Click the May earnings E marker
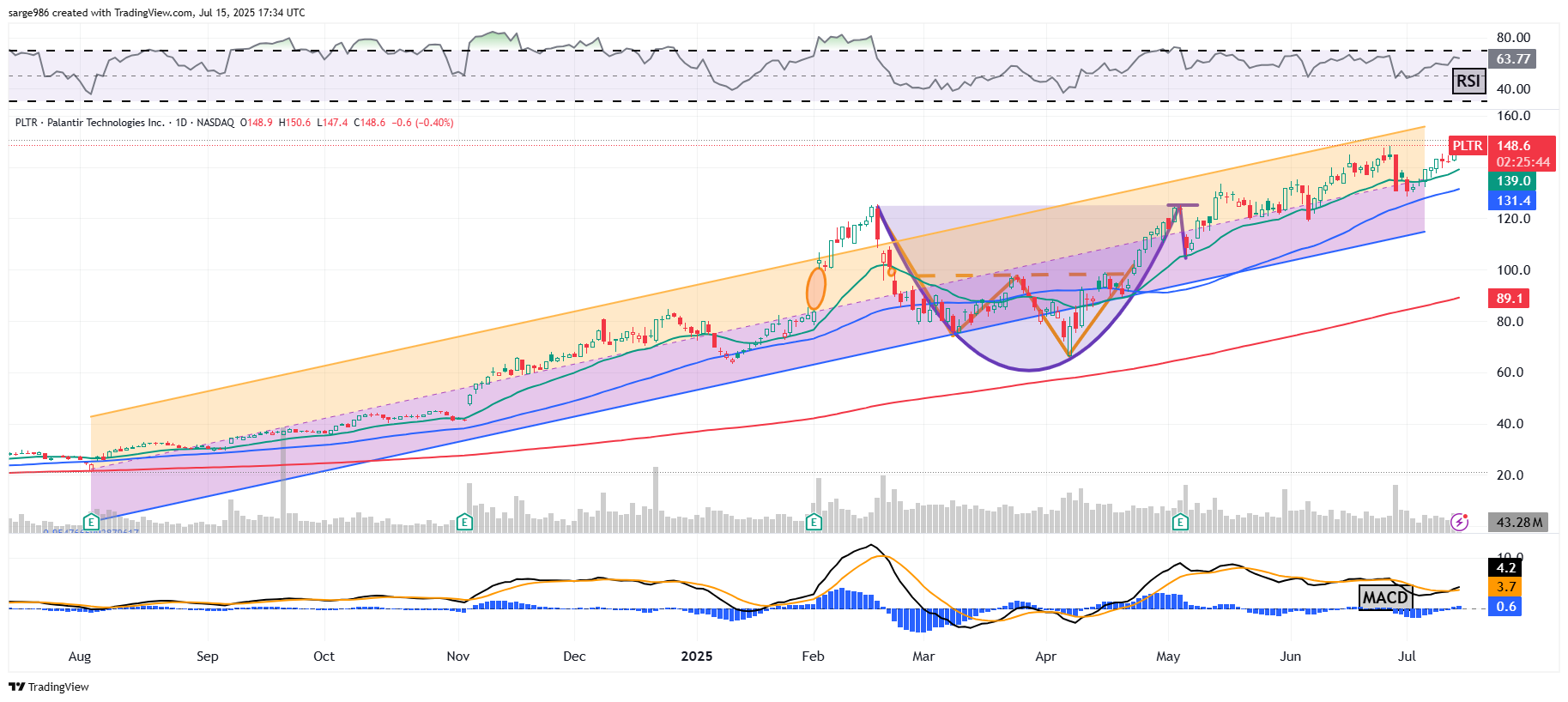The image size is (1568, 702). pos(1181,522)
